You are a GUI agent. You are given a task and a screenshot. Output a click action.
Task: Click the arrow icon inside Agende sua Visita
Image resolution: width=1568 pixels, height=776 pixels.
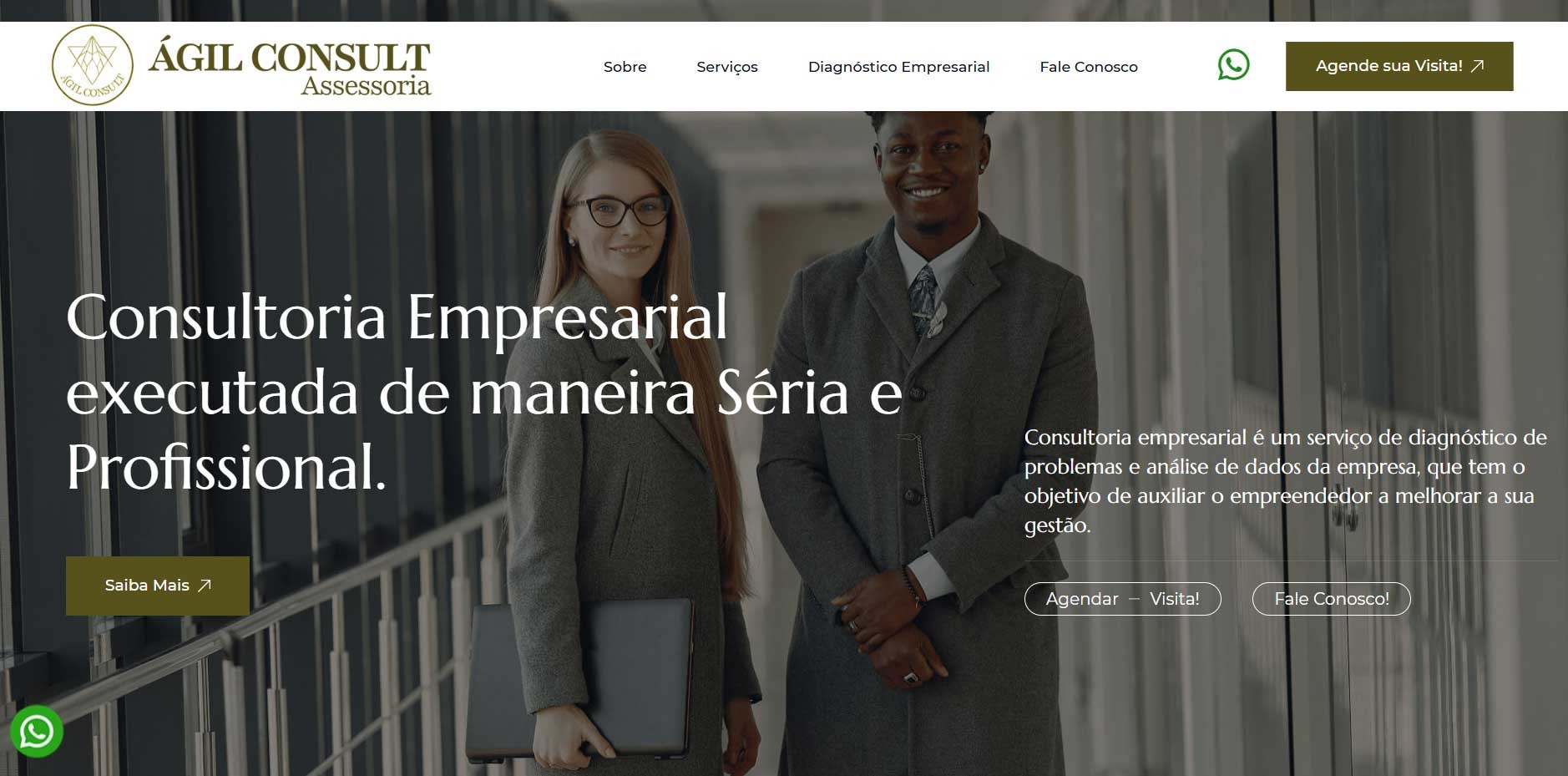1477,66
